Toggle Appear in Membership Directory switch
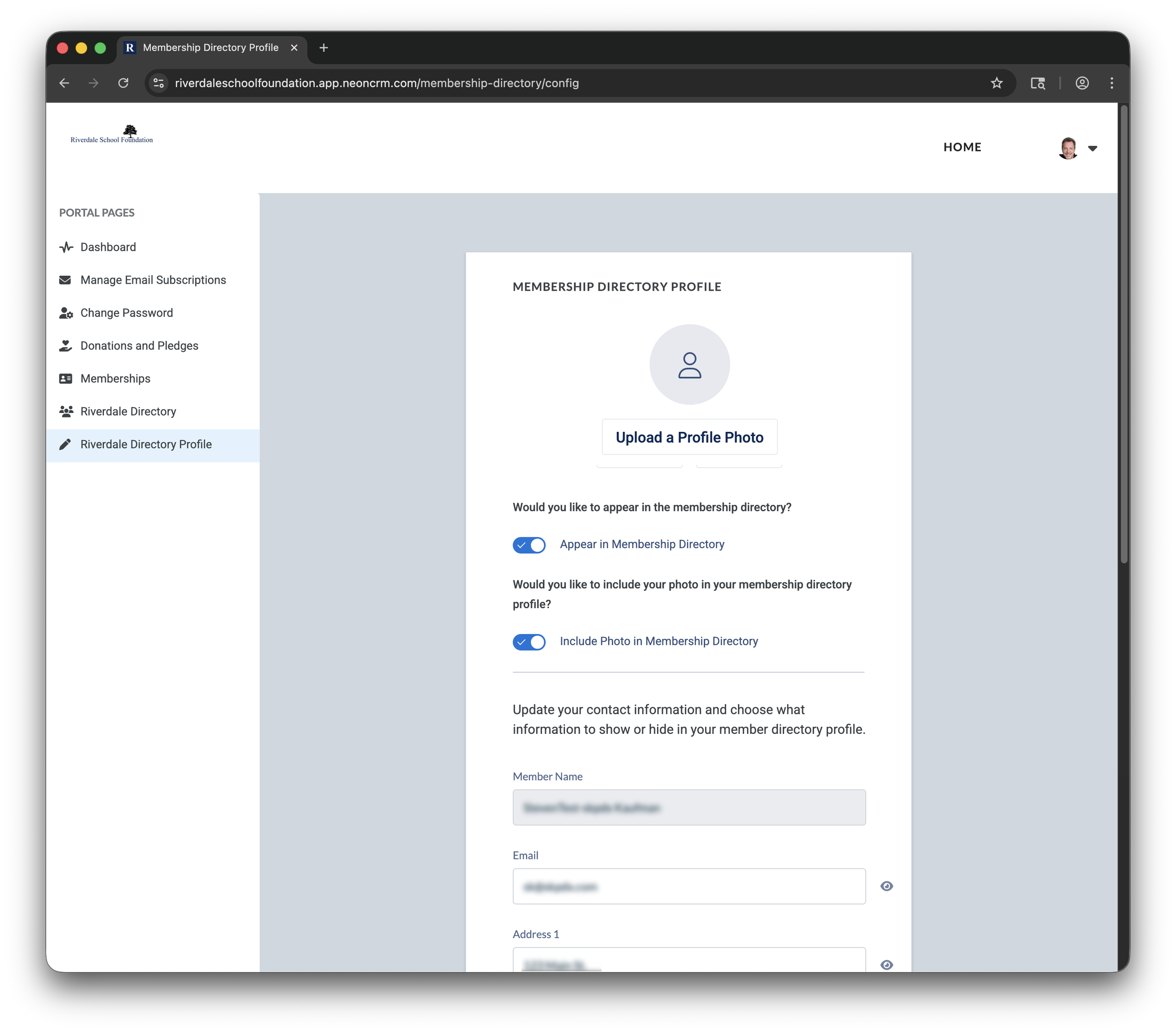The height and width of the screenshot is (1033, 1176). click(529, 545)
